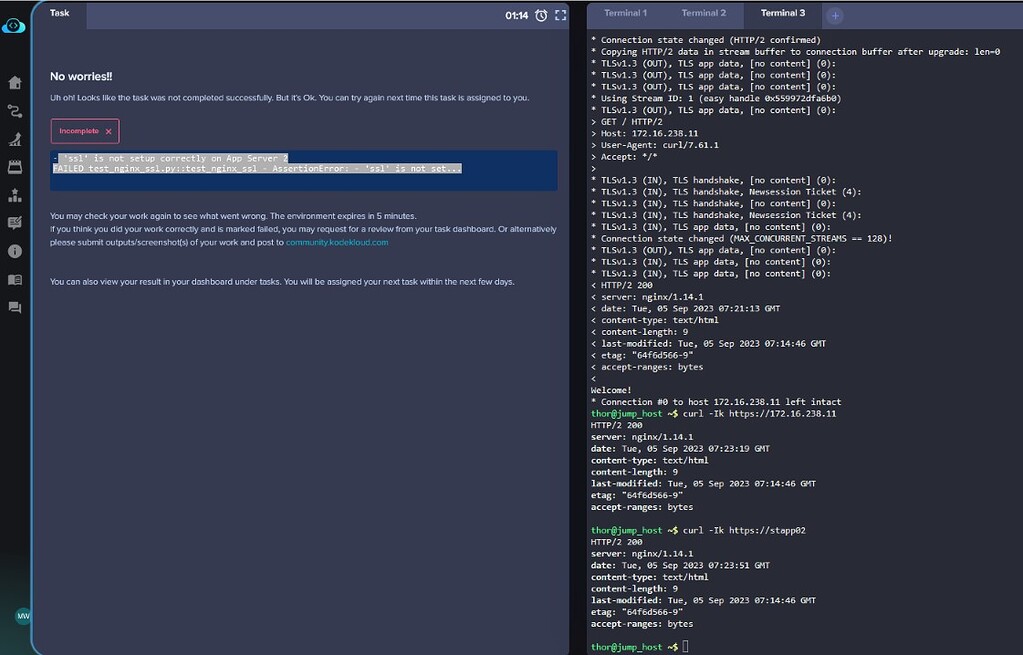Switch to the Terminal 2 tab
The height and width of the screenshot is (655, 1023).
704,13
